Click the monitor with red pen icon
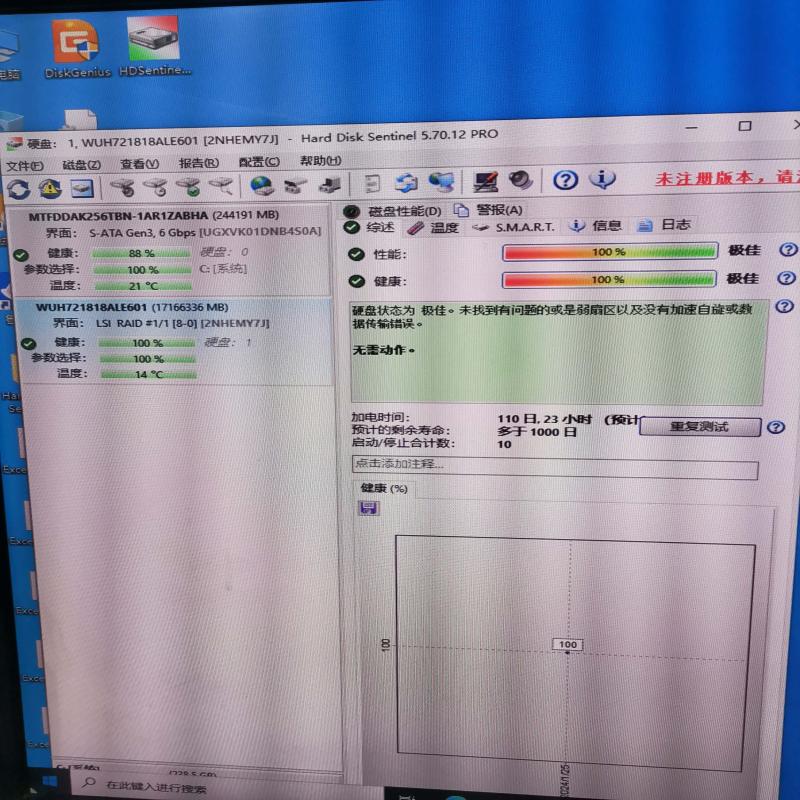Screen dimensions: 800x800 pyautogui.click(x=485, y=181)
